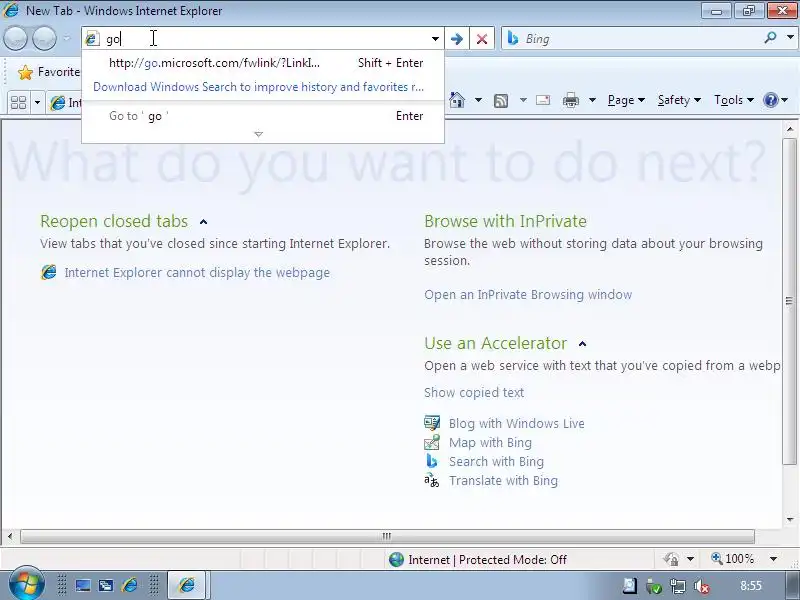
Task: Click the status bar privacy lock icon
Action: (671, 559)
